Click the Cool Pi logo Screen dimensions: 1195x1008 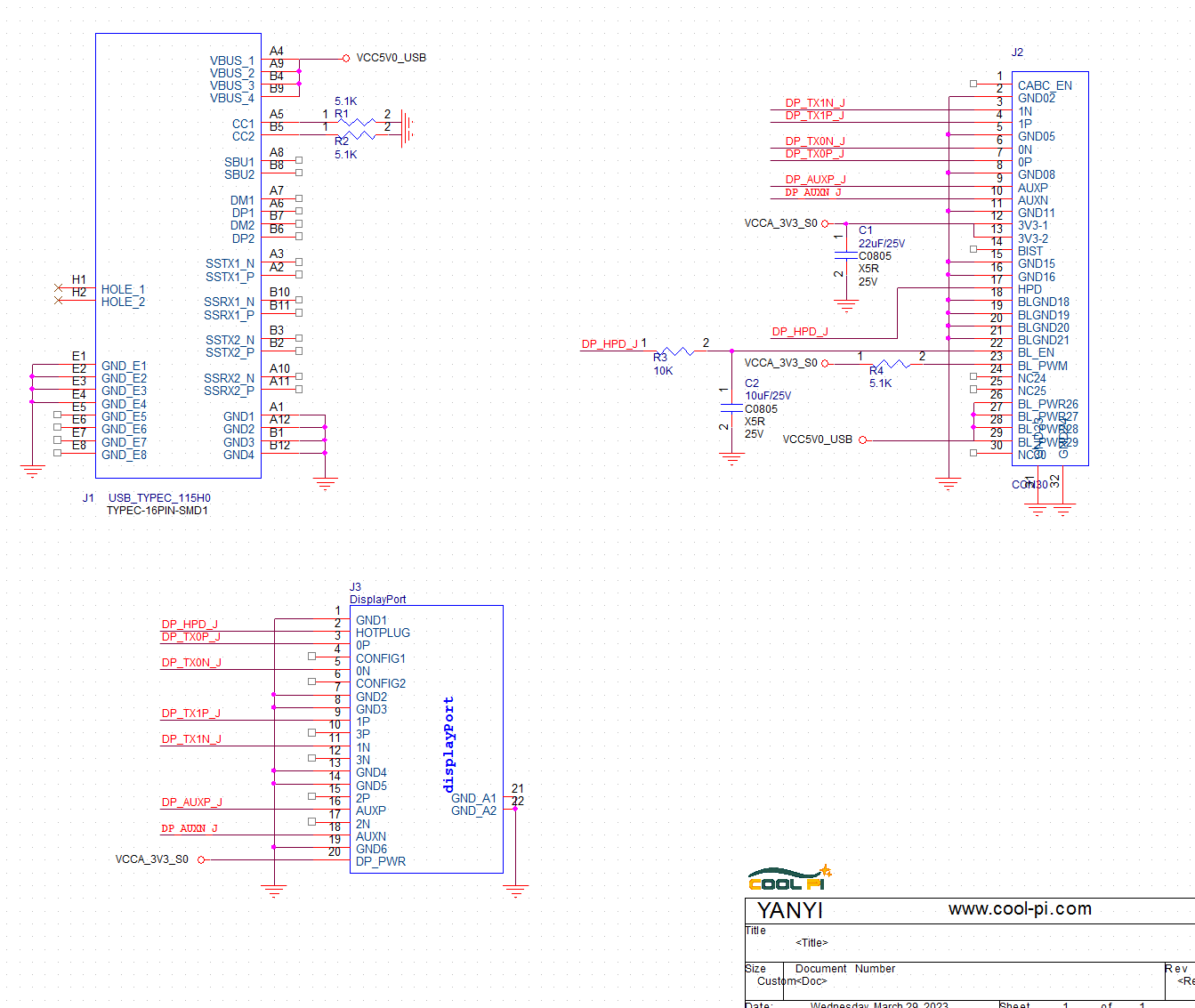[x=790, y=877]
